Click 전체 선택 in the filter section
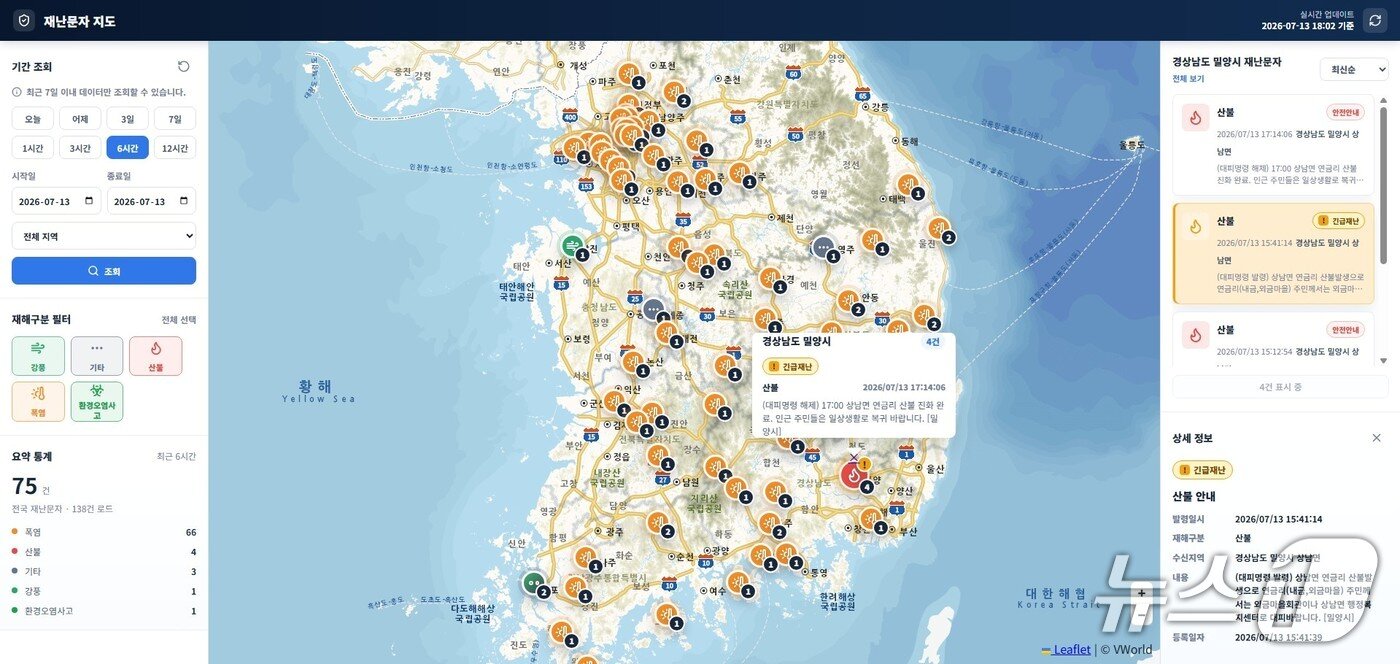The height and width of the screenshot is (664, 1400). 179,320
